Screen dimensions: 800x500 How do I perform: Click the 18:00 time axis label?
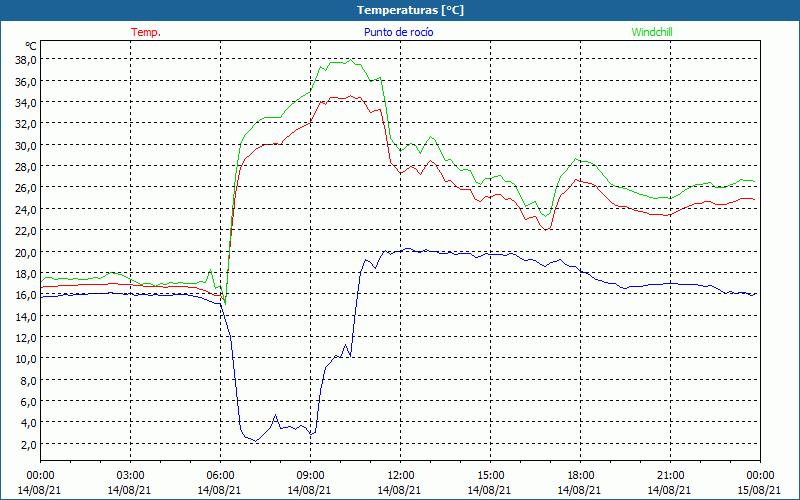(580, 476)
